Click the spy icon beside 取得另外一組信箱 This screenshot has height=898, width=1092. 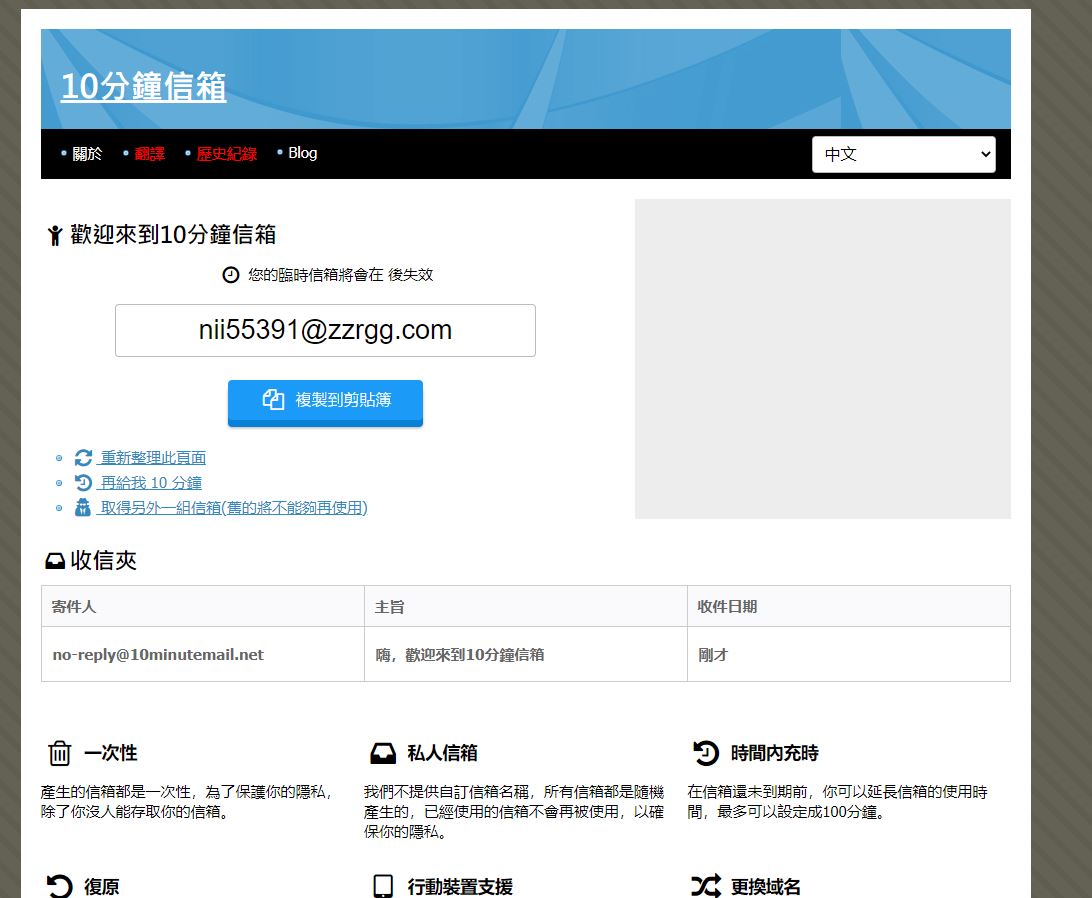(x=83, y=507)
